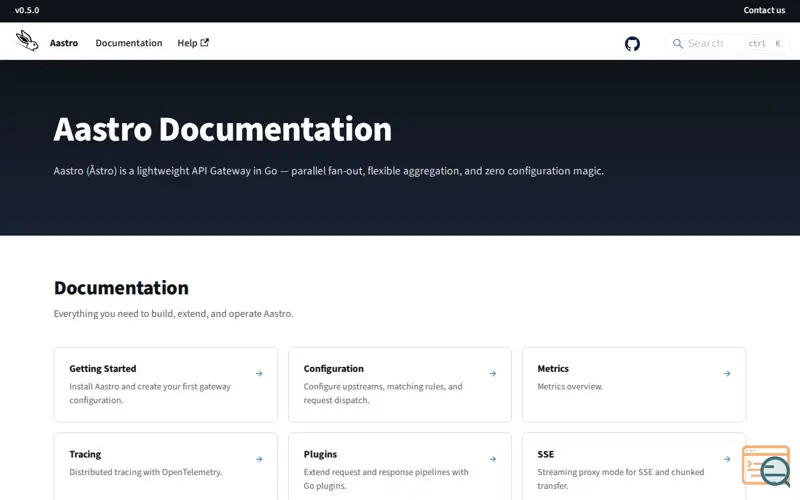The width and height of the screenshot is (800, 500).
Task: Go to Aastro home link
Action: coord(64,43)
